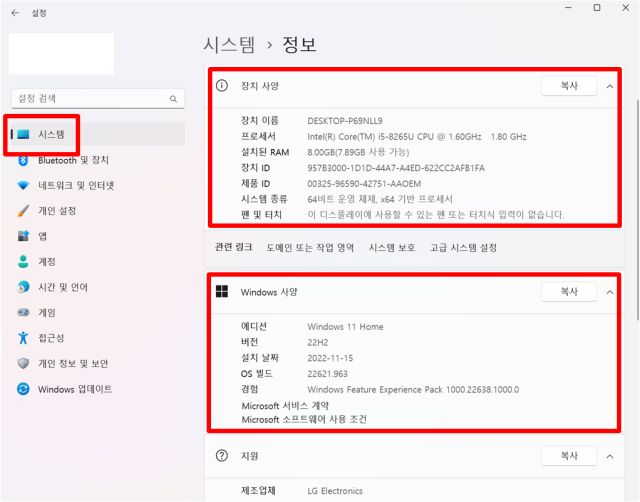Open Bluetooth 및 장치 settings
This screenshot has width=640, height=502.
point(98,160)
